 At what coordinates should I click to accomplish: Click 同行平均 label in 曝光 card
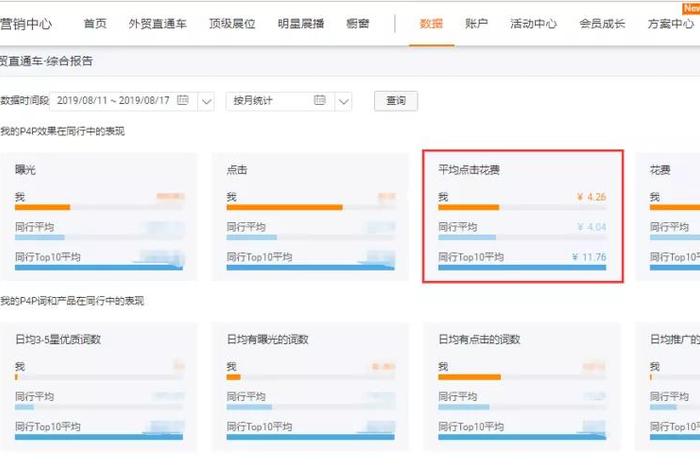(34, 227)
